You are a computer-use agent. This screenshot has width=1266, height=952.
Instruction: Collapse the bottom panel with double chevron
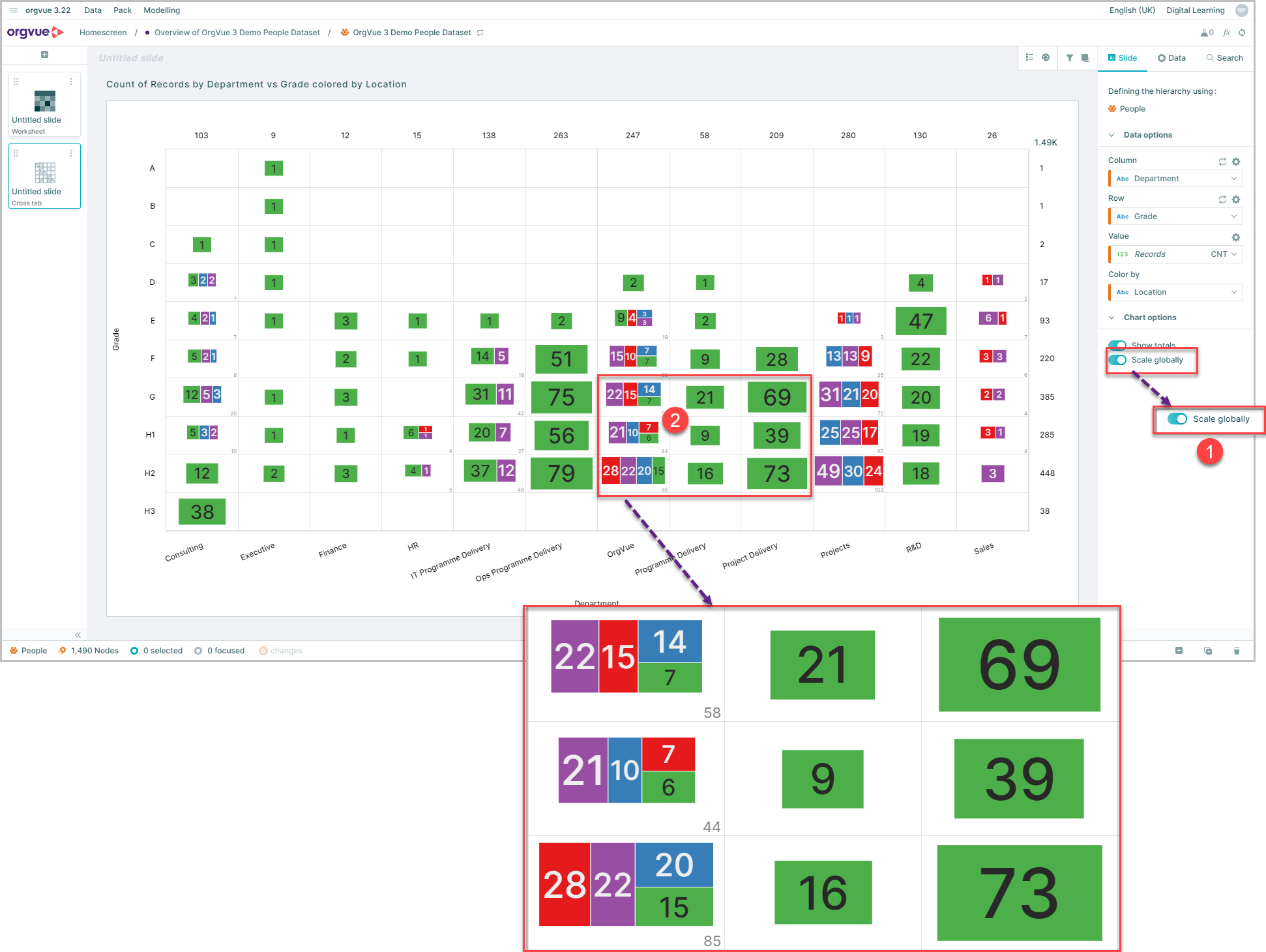click(x=78, y=635)
